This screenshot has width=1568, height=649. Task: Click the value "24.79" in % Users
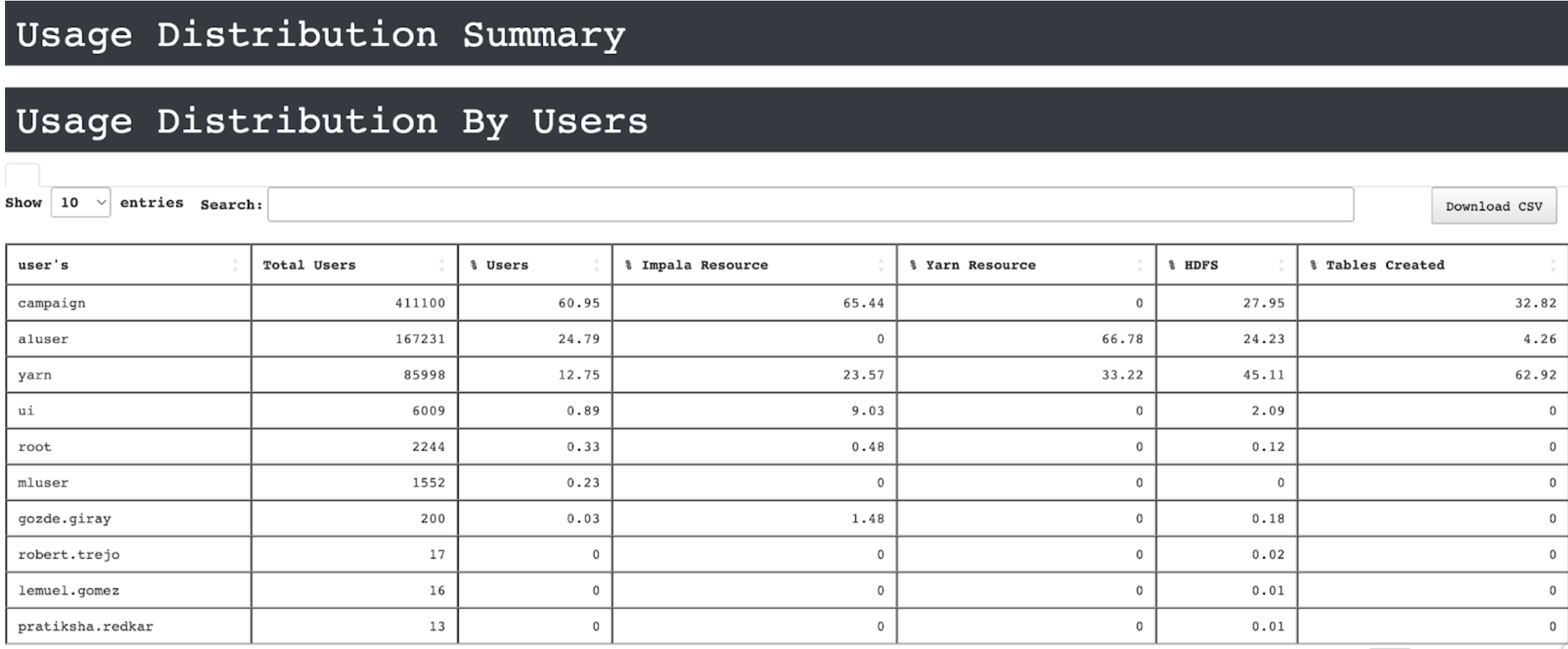pyautogui.click(x=579, y=339)
